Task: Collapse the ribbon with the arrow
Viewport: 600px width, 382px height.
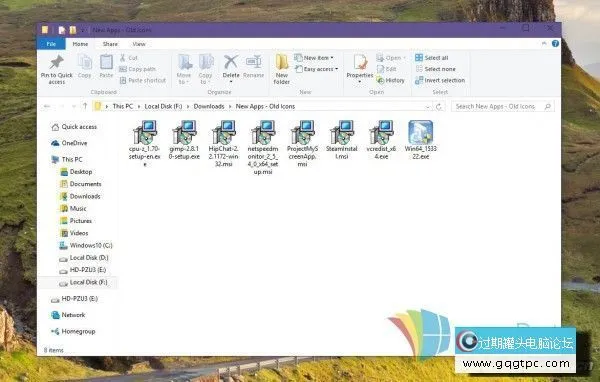Action: point(544,44)
